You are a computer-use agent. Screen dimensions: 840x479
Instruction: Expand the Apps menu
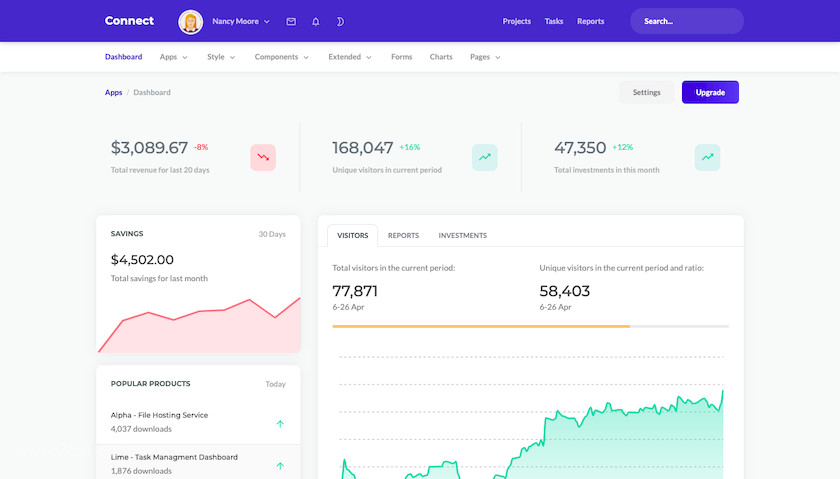coord(174,57)
